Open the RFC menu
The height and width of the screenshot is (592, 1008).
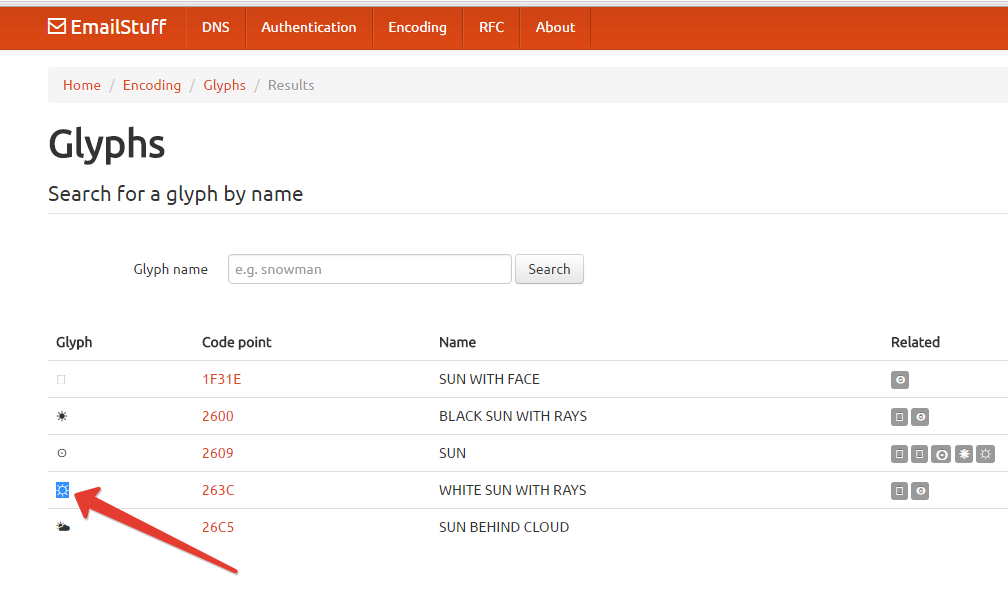click(x=491, y=27)
